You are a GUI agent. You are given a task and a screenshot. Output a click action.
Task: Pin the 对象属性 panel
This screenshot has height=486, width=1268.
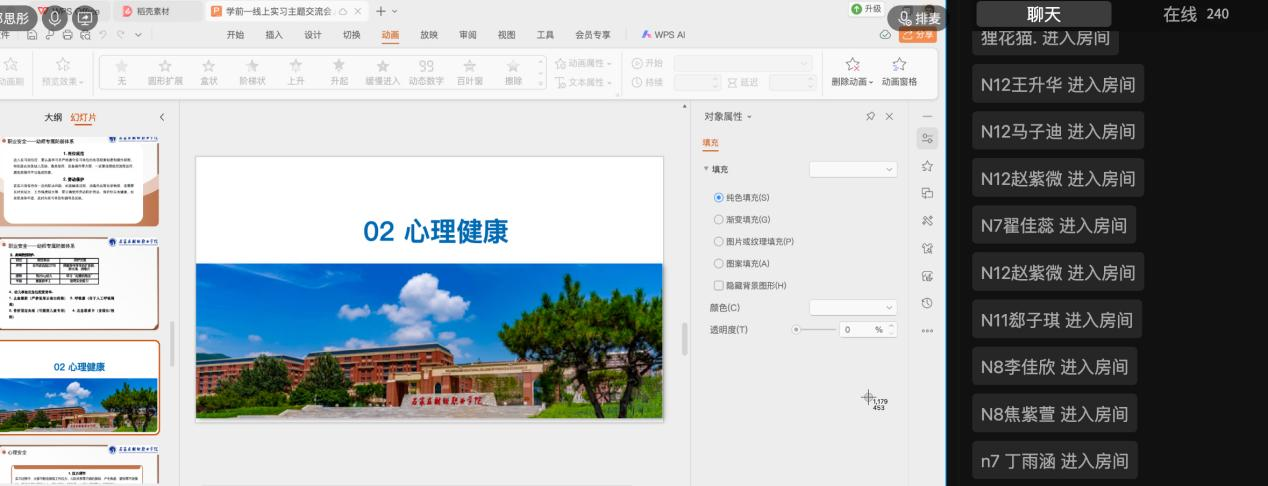click(x=871, y=117)
